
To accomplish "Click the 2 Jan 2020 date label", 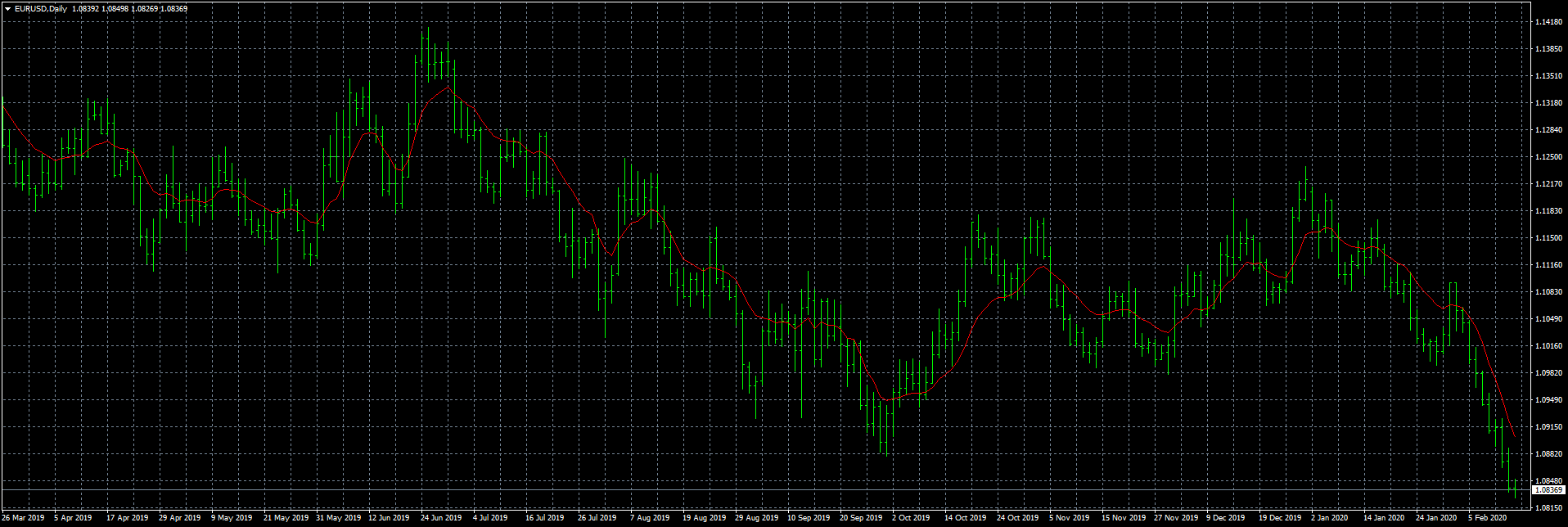I will [1330, 518].
